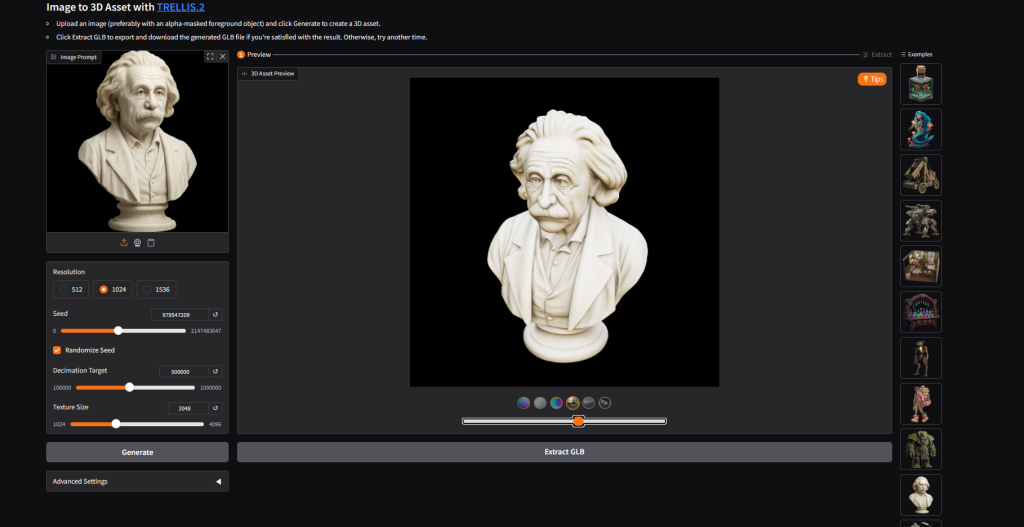Open the Image Prompt in fullscreen view
1024x527 pixels.
point(210,57)
